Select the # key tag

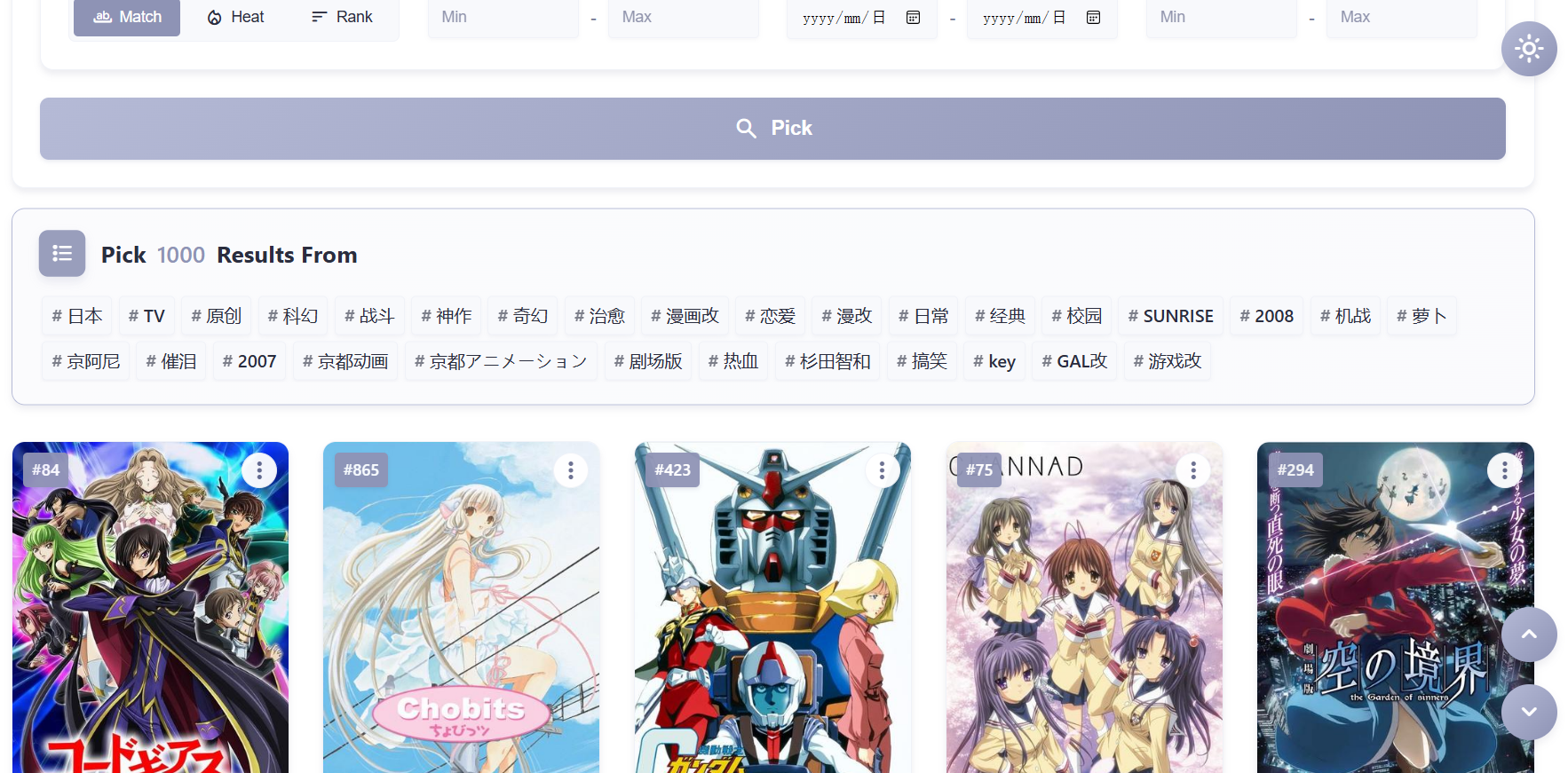[x=994, y=361]
